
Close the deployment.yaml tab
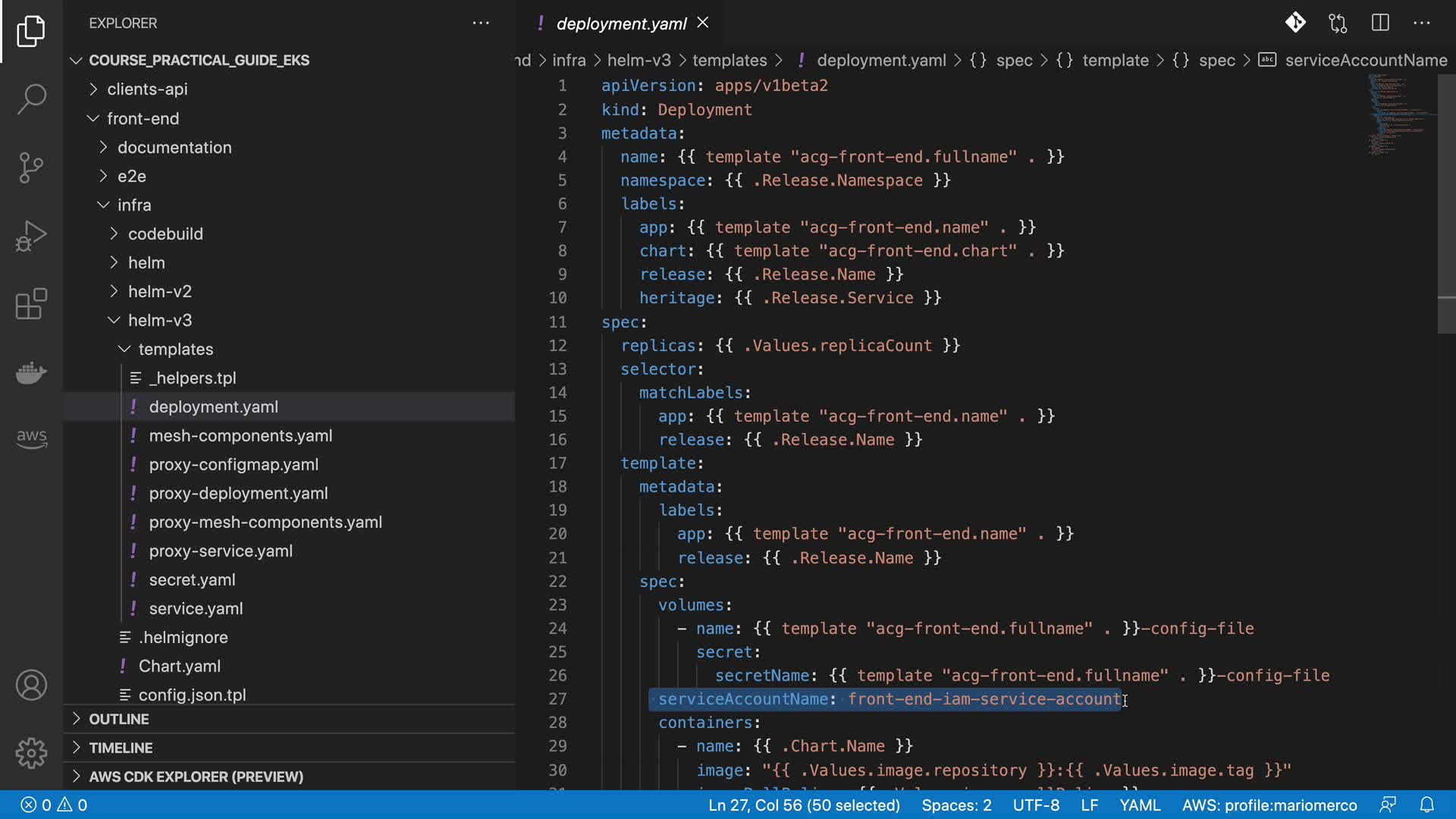703,23
